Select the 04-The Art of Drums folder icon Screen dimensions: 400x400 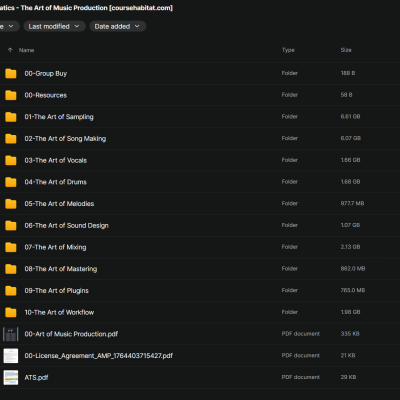coord(11,182)
